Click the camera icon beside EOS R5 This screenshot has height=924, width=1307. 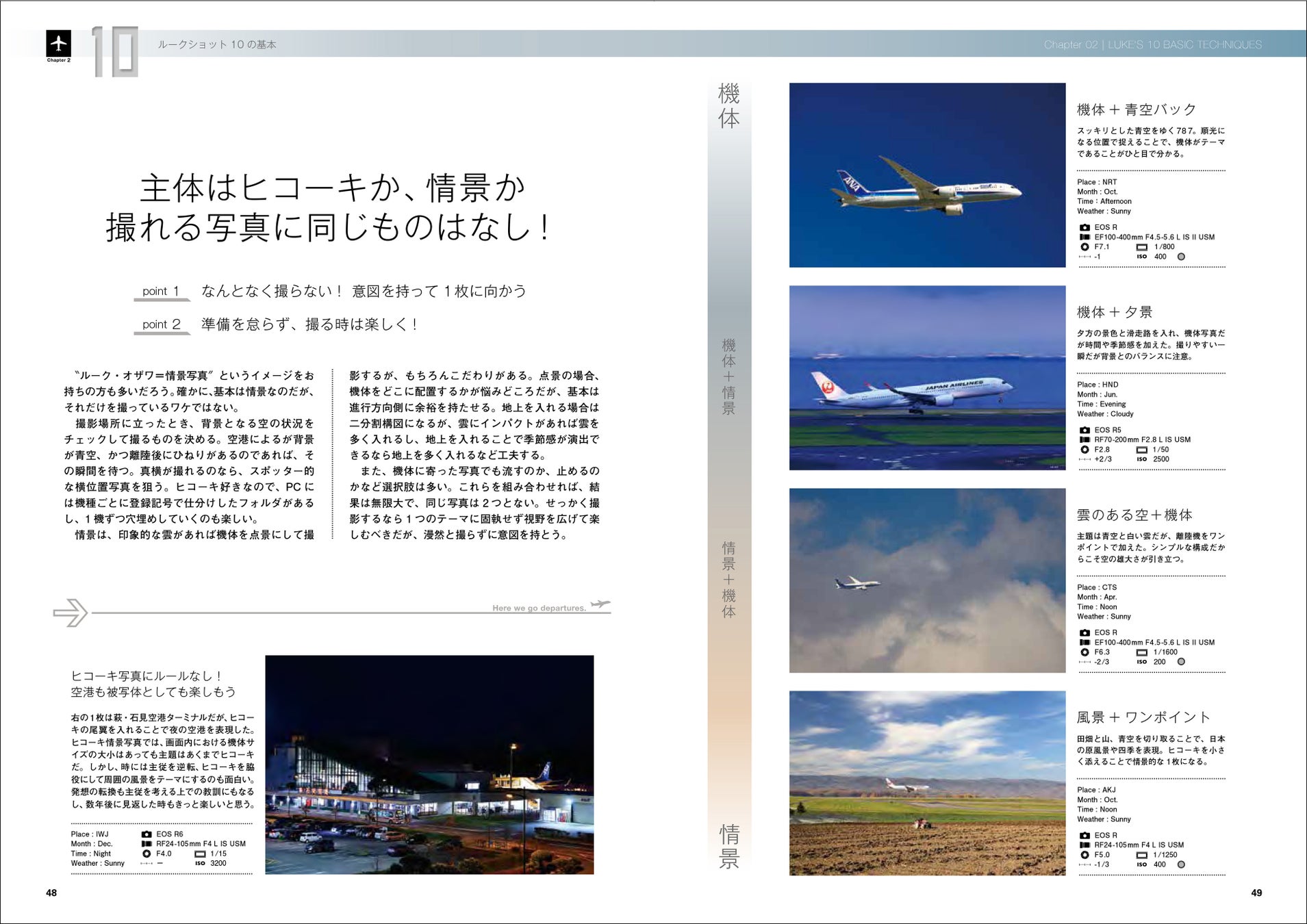click(x=1084, y=431)
